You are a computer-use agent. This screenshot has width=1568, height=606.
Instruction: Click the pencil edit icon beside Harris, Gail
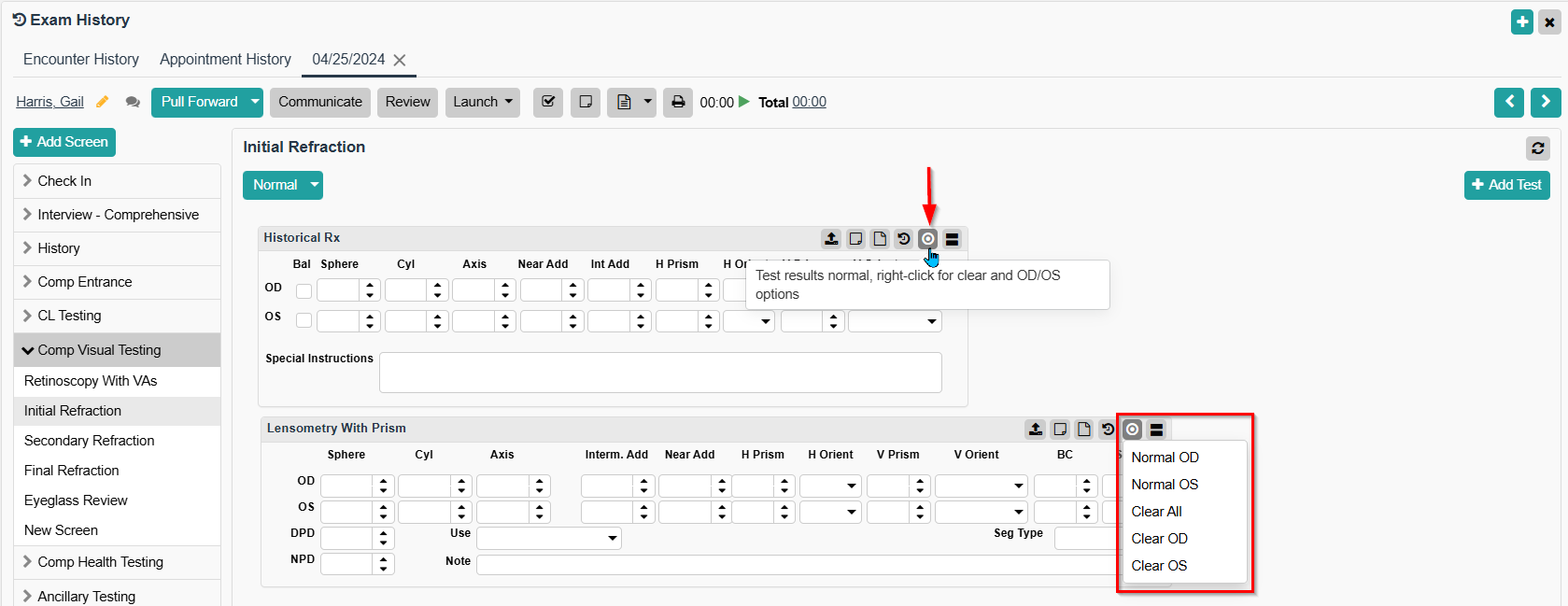[x=103, y=102]
